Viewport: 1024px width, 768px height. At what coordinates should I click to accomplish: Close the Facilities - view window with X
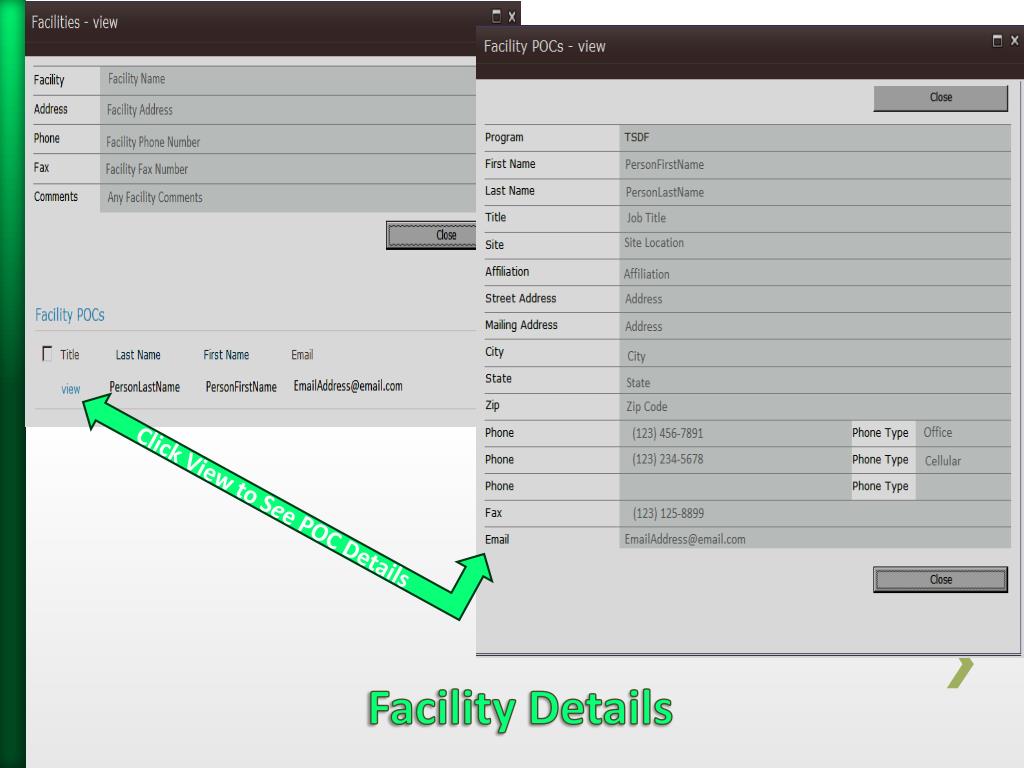(x=512, y=17)
